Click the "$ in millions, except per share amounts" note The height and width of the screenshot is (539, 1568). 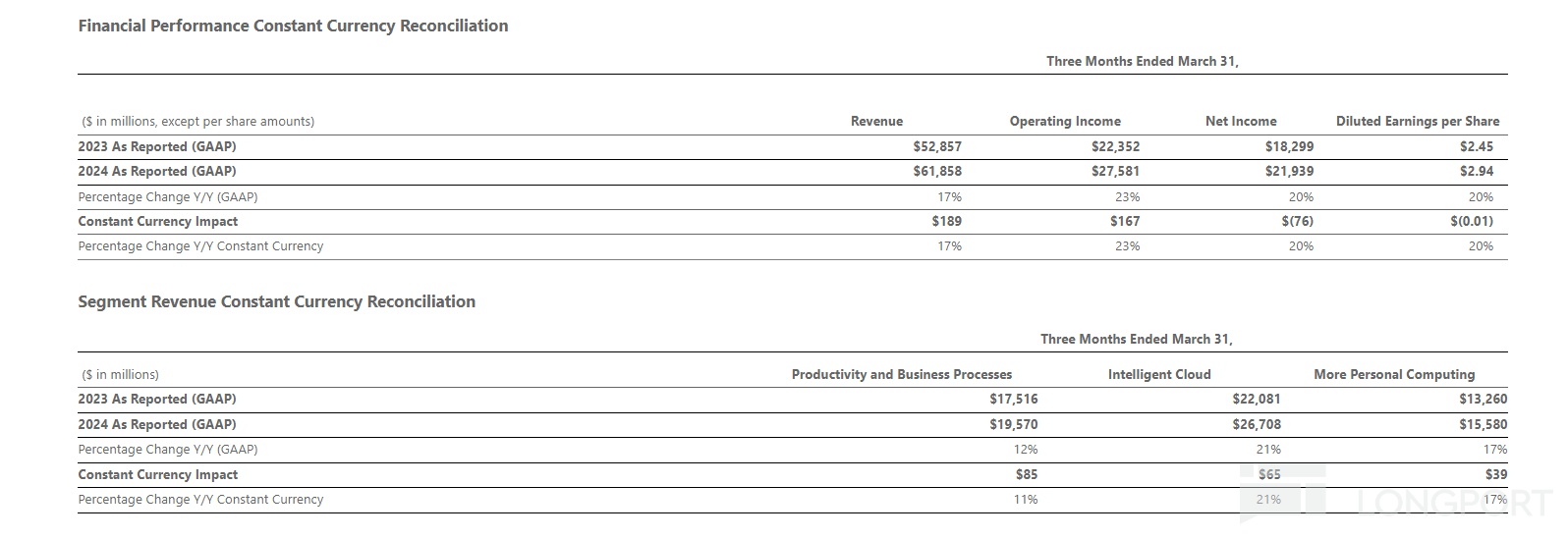click(197, 121)
